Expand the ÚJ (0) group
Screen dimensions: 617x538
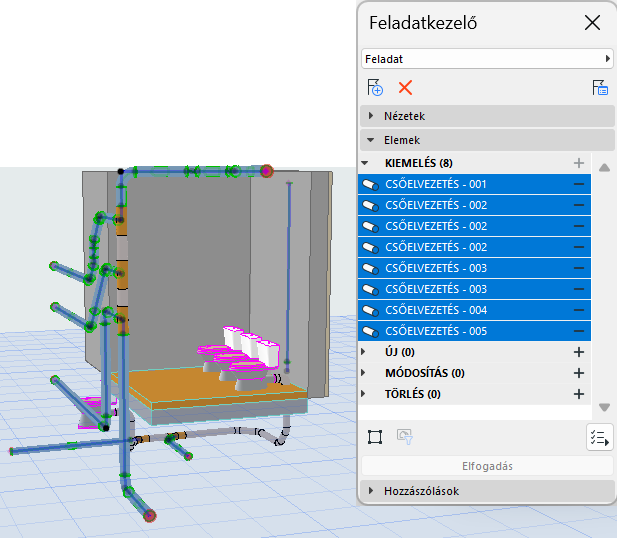click(363, 352)
